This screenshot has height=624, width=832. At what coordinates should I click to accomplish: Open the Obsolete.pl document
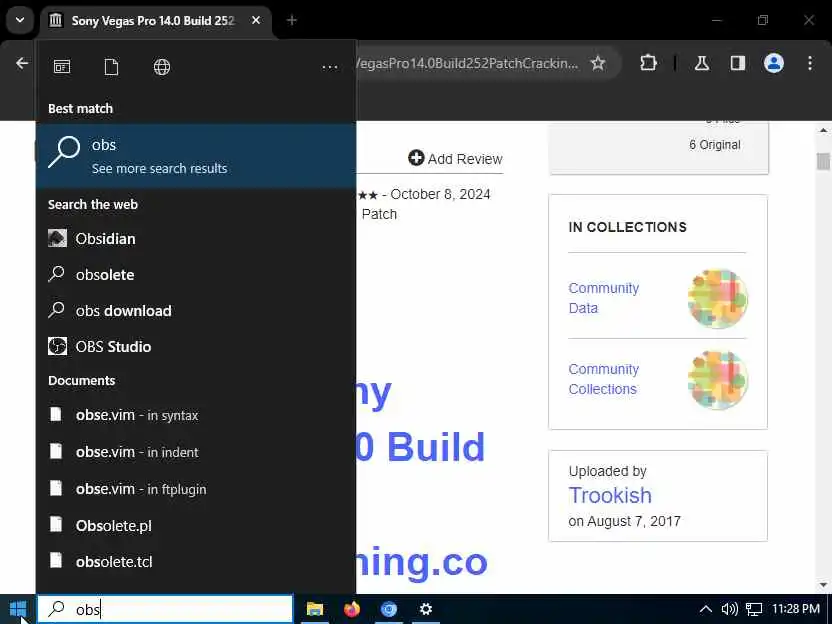pos(196,526)
